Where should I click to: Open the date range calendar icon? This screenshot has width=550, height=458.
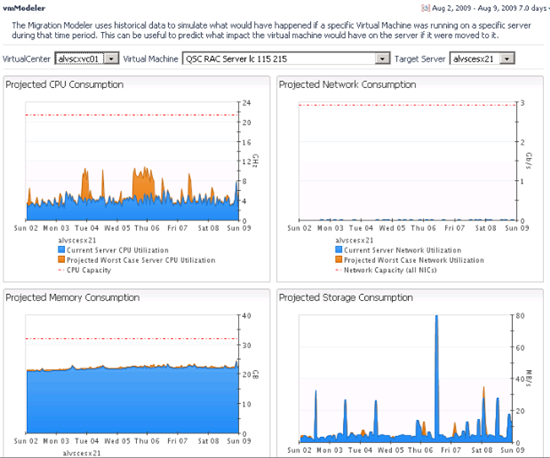tap(425, 8)
